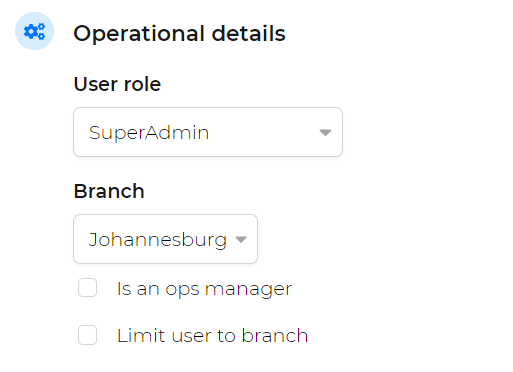513x372 pixels.
Task: Click the User role label
Action: (x=117, y=84)
